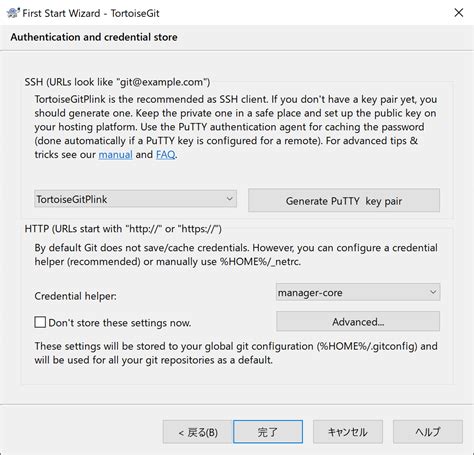Open the TortoiseGitPlink SSH client combo box
474x455 pixels.
pos(135,199)
